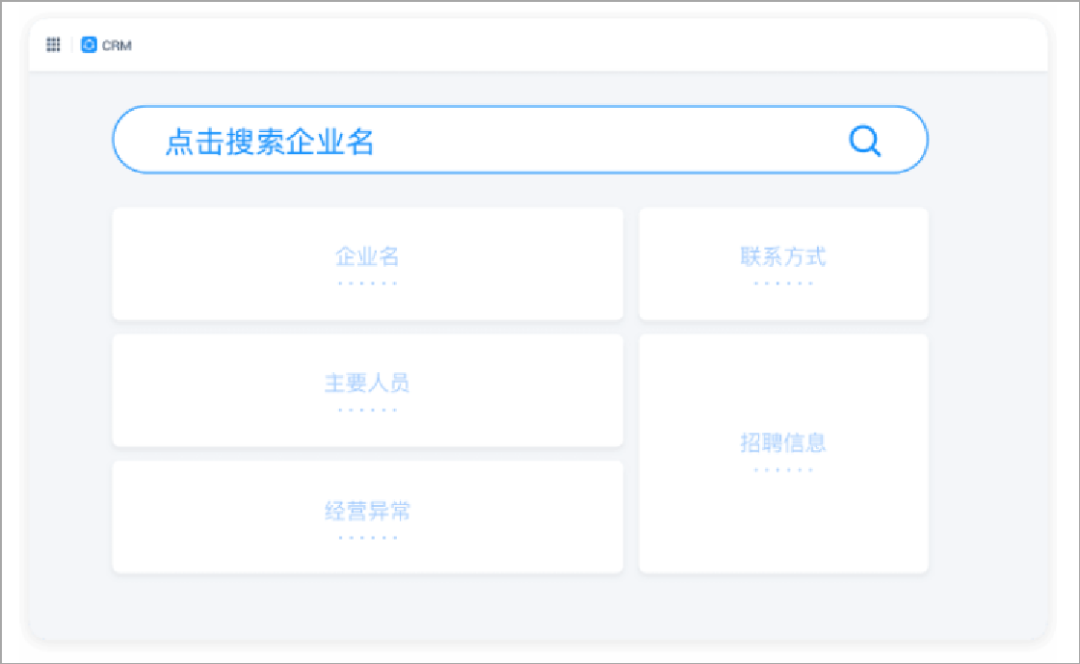Open the 招聘信息 (recruitment) card
Screen dimensions: 1080x664
[x=783, y=453]
